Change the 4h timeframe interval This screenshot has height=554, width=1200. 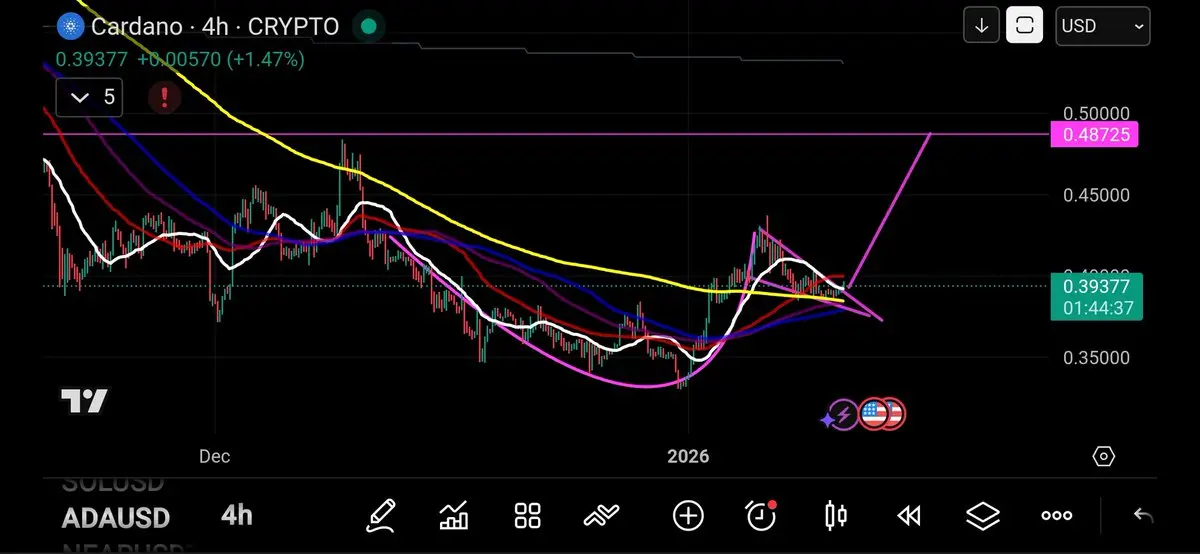[x=237, y=516]
